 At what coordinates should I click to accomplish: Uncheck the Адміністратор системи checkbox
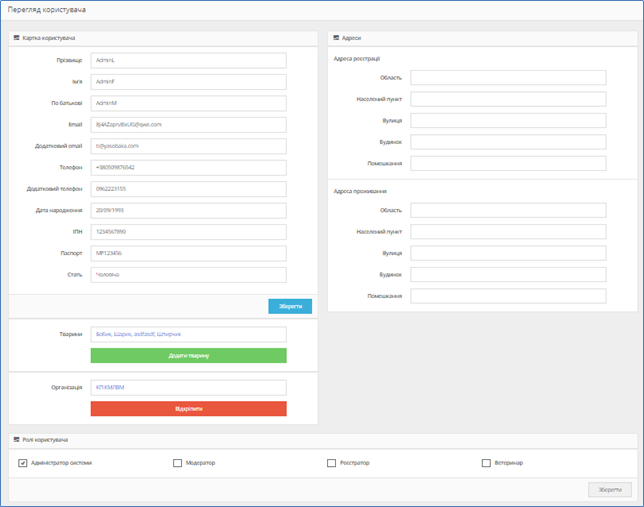[x=23, y=463]
